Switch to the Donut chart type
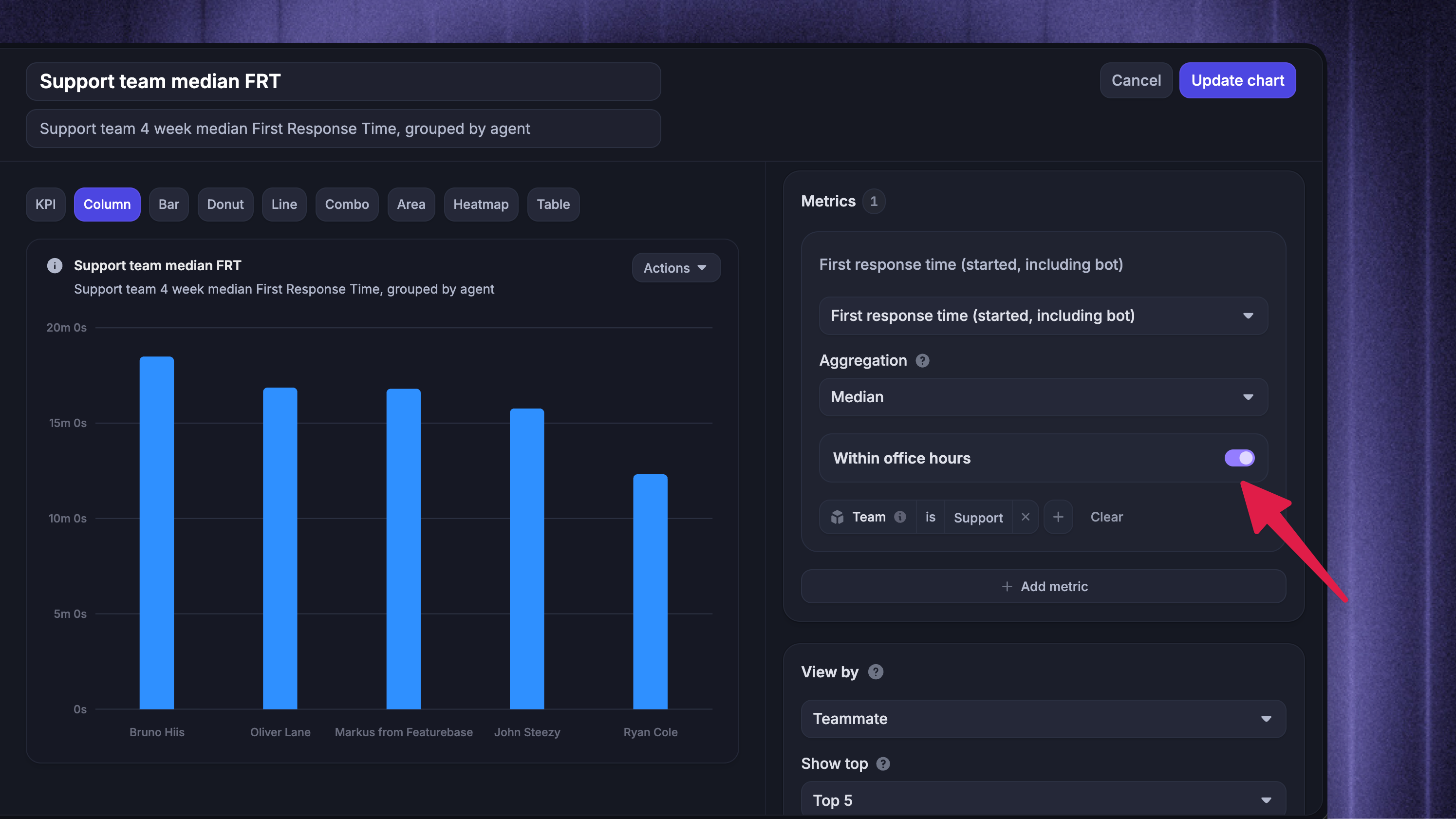1456x819 pixels. (x=225, y=205)
